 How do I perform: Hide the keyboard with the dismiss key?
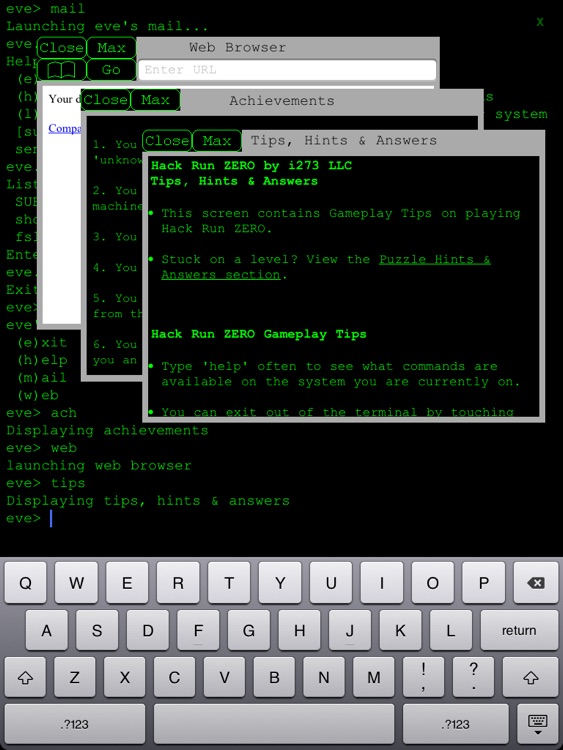[x=538, y=724]
